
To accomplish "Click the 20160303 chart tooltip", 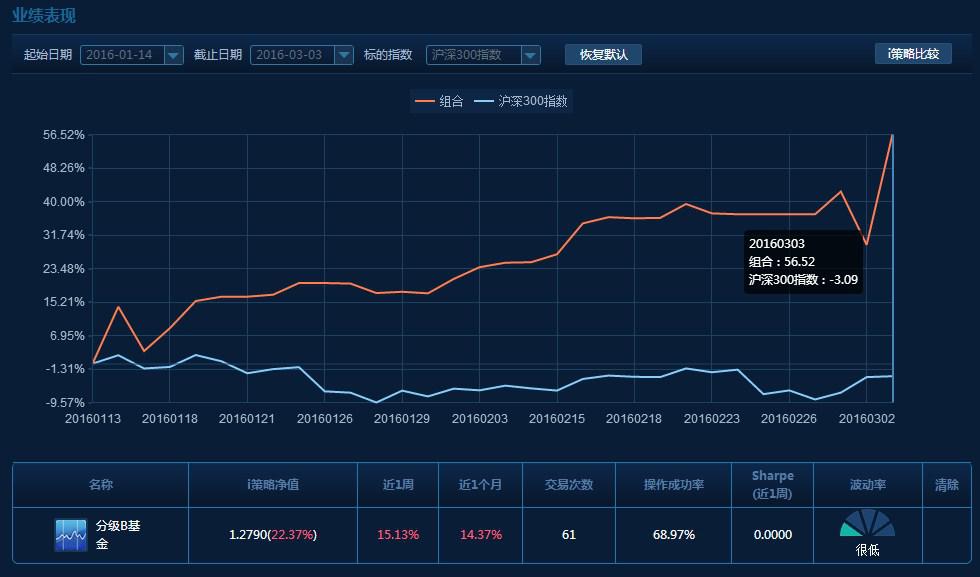I will pos(803,262).
